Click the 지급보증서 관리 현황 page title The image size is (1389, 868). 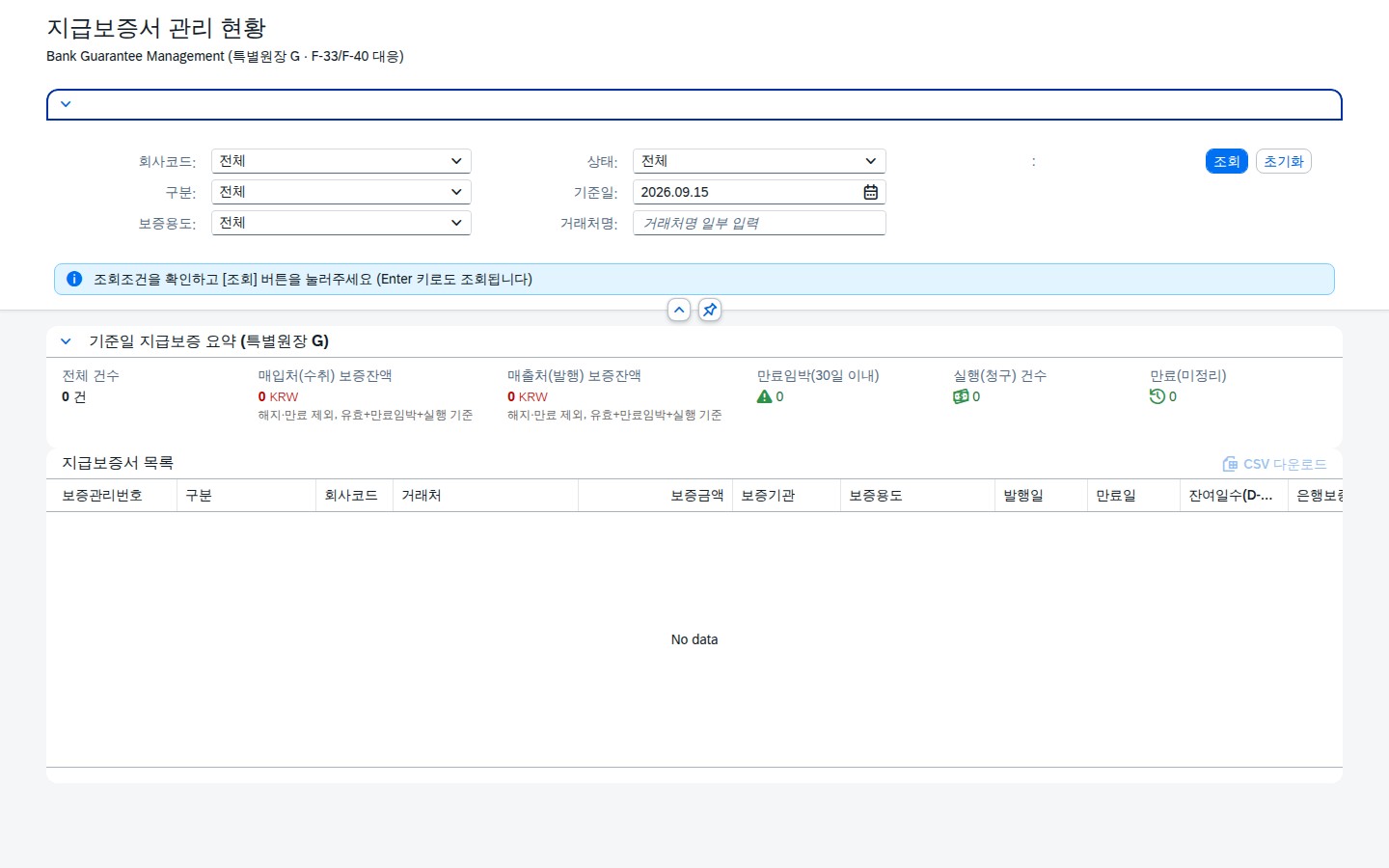(x=156, y=28)
